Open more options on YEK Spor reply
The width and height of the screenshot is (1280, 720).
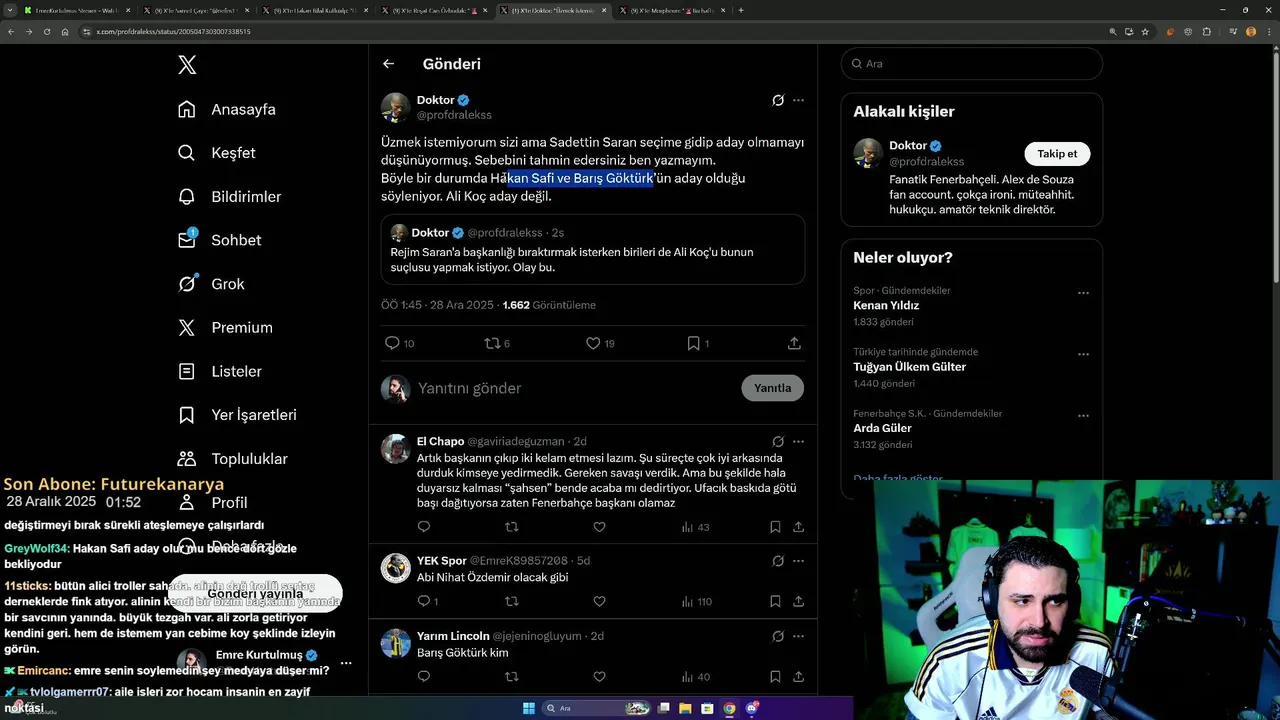798,561
